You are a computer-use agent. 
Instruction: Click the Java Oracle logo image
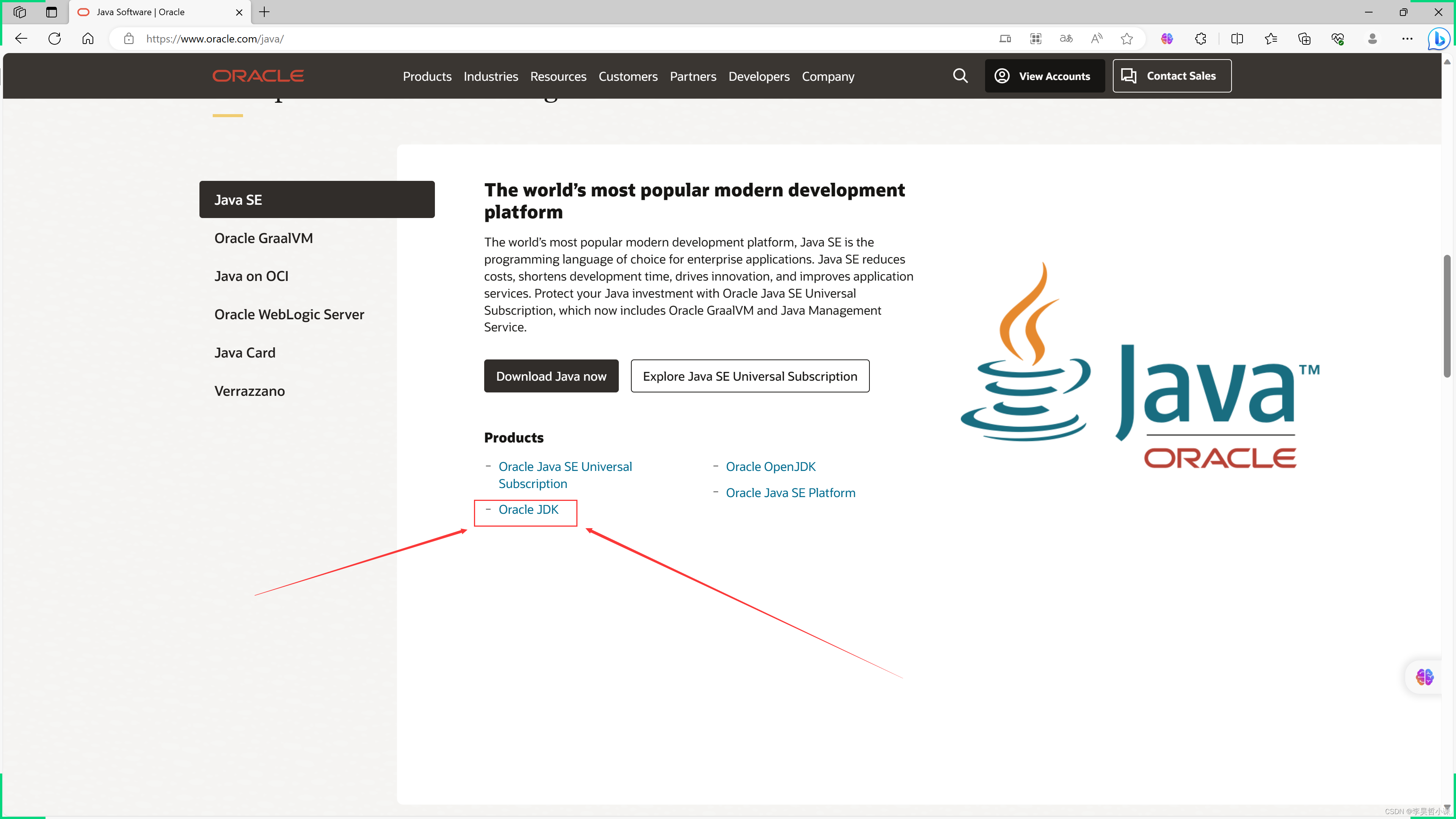click(1140, 365)
